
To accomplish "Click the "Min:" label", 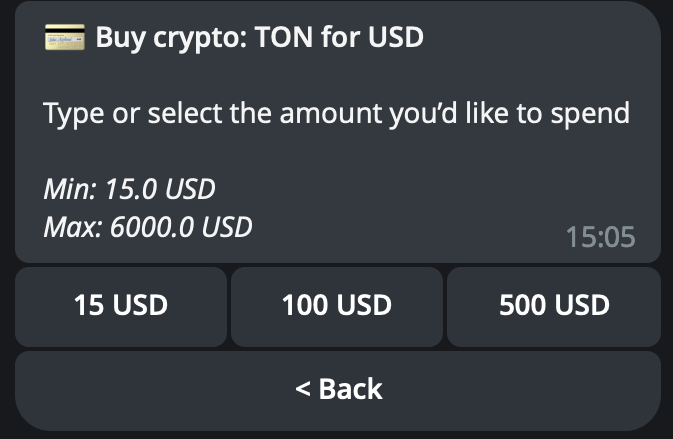I will 69,188.
